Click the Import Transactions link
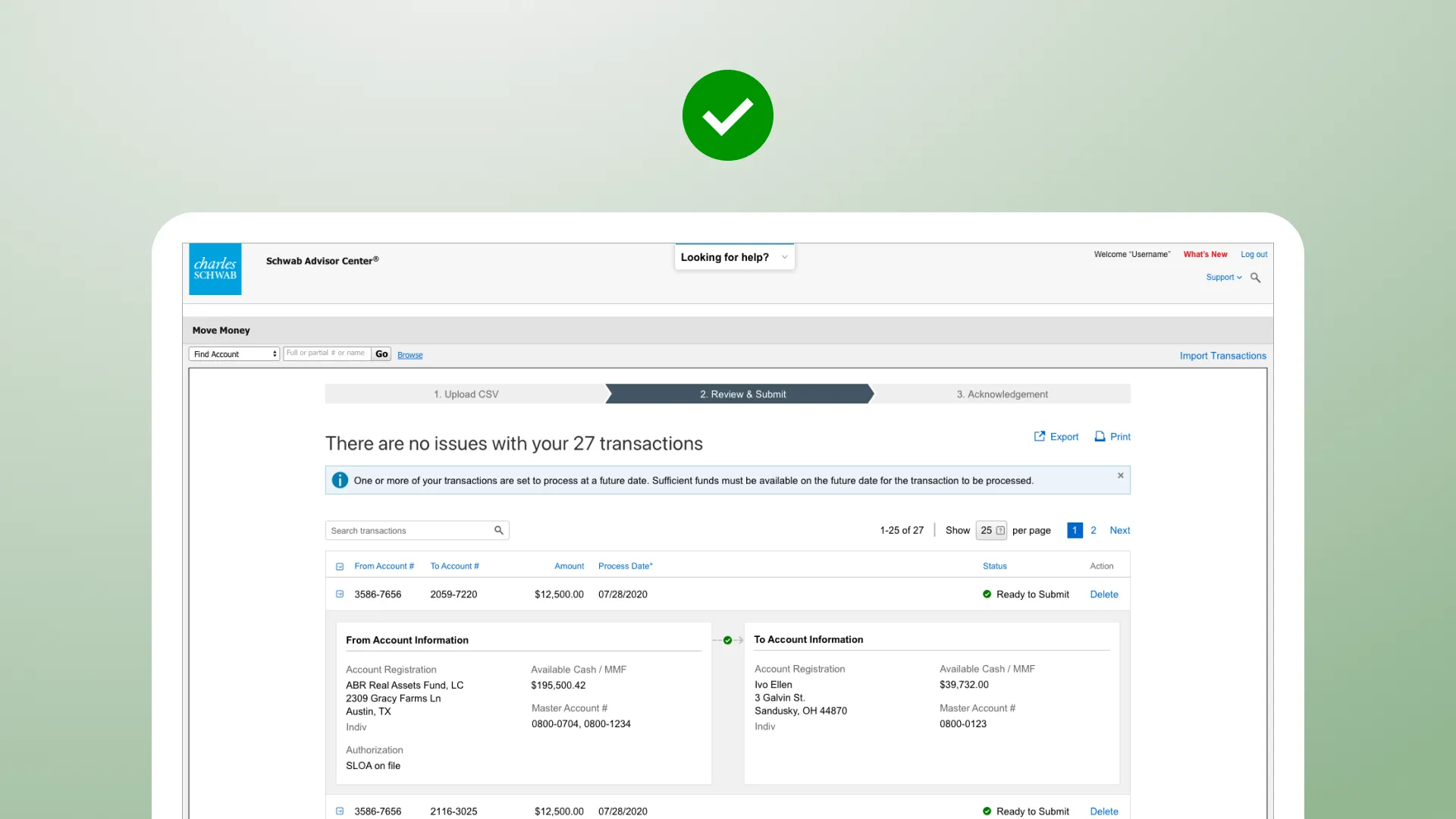The width and height of the screenshot is (1456, 819). 1222,356
